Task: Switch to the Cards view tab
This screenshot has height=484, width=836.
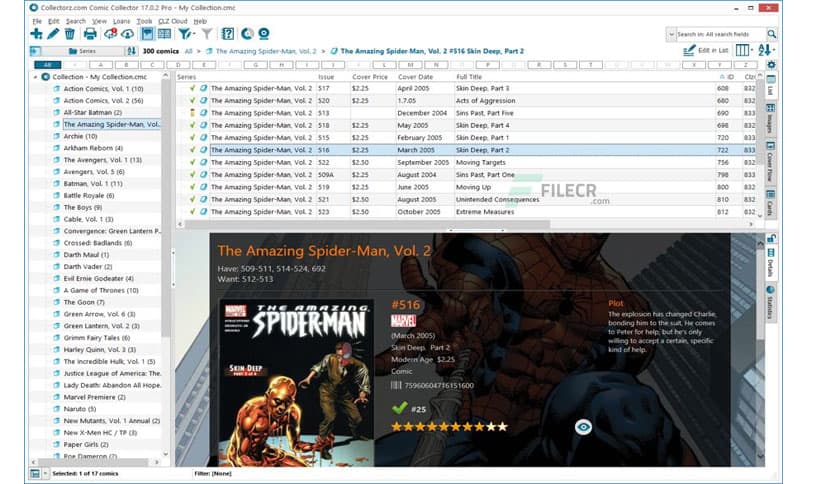Action: coord(770,201)
